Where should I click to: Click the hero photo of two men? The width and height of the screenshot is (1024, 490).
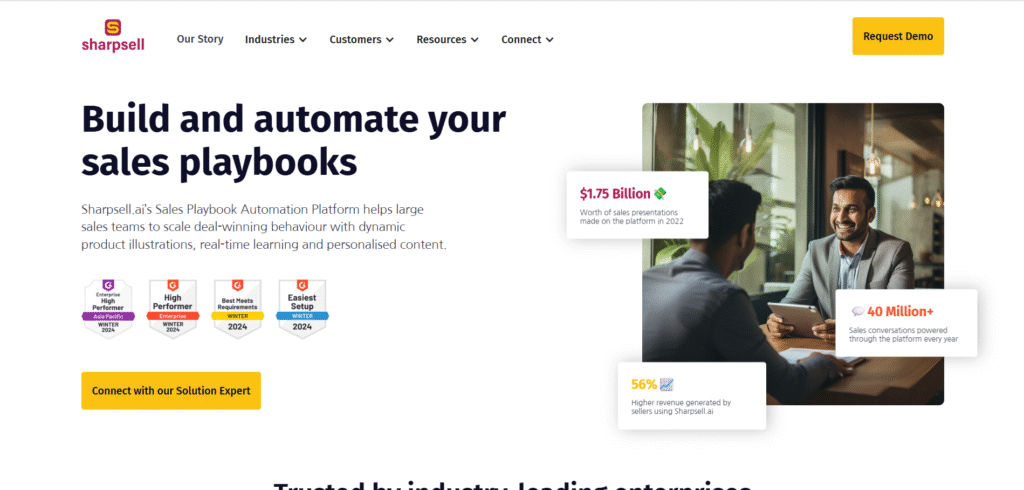[x=793, y=254]
